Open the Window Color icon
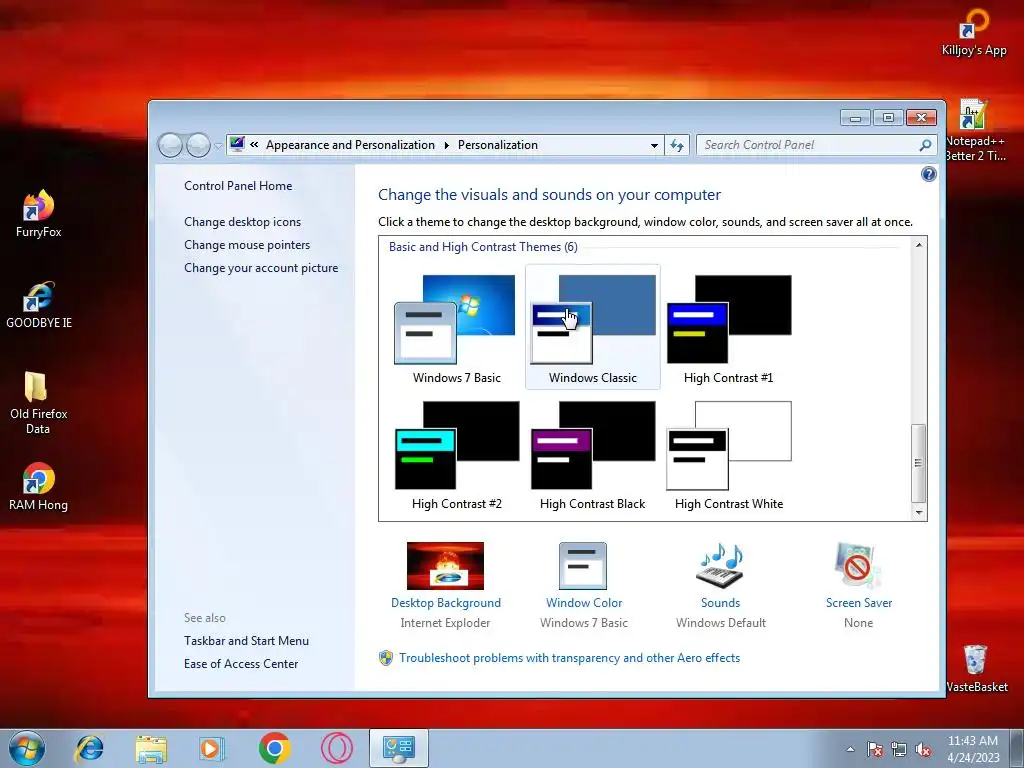 pos(583,566)
